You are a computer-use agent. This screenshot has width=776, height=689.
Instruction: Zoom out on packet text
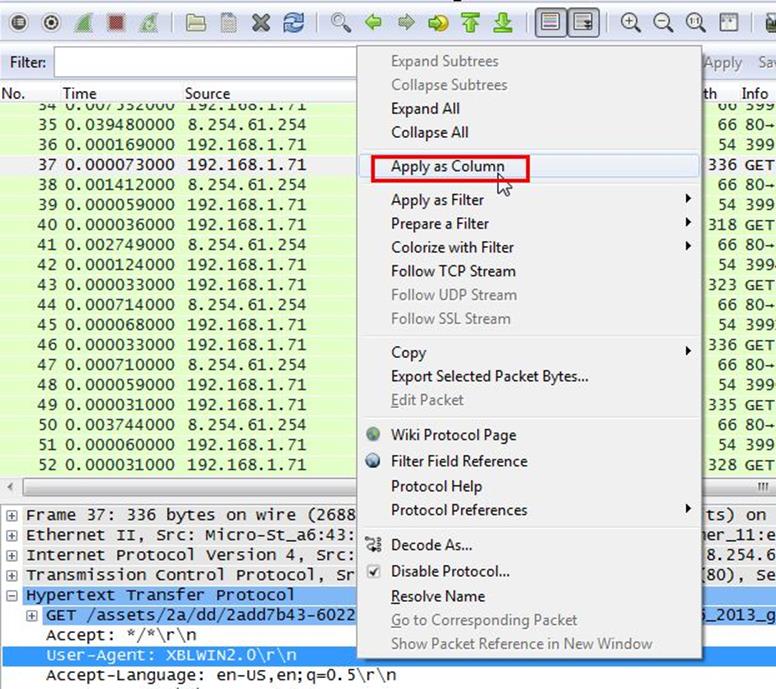point(663,23)
